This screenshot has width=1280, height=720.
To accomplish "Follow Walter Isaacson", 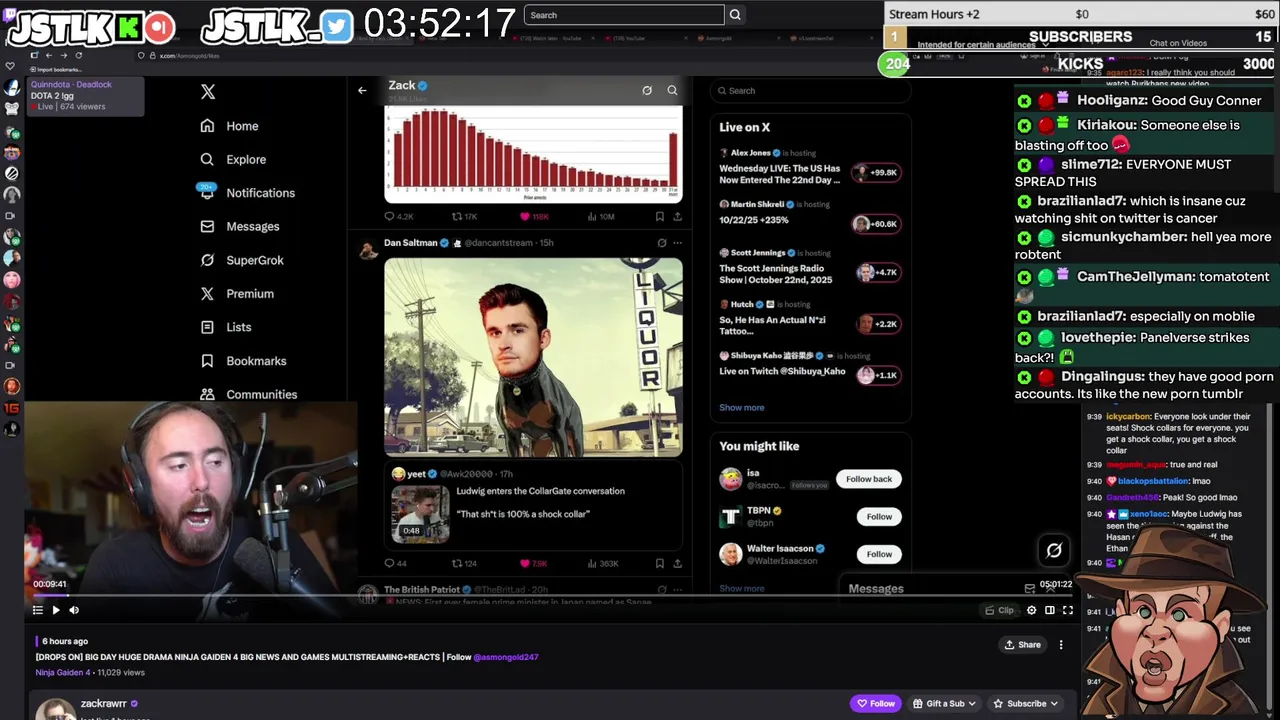I will point(879,554).
